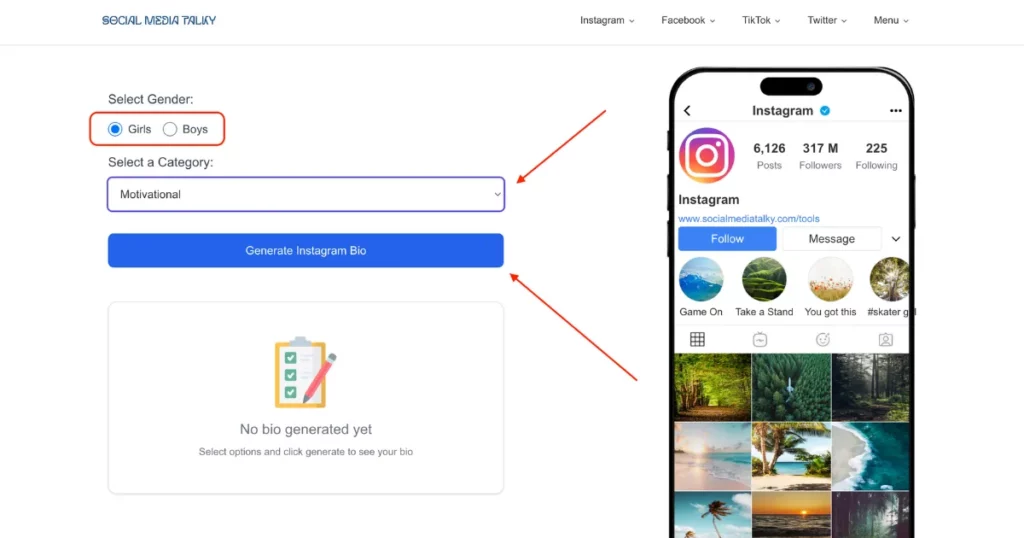The image size is (1024, 538).
Task: Select the Girls radio button
Action: click(115, 129)
